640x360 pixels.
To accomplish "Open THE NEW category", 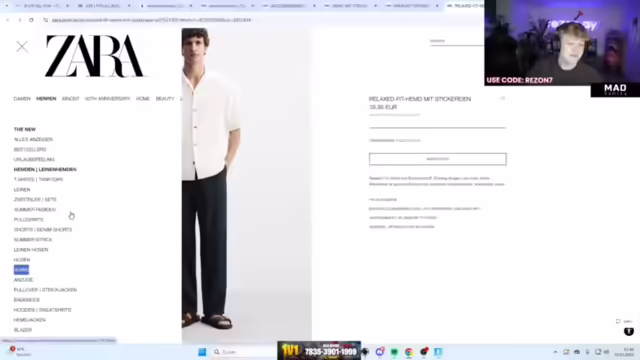I will click(25, 129).
